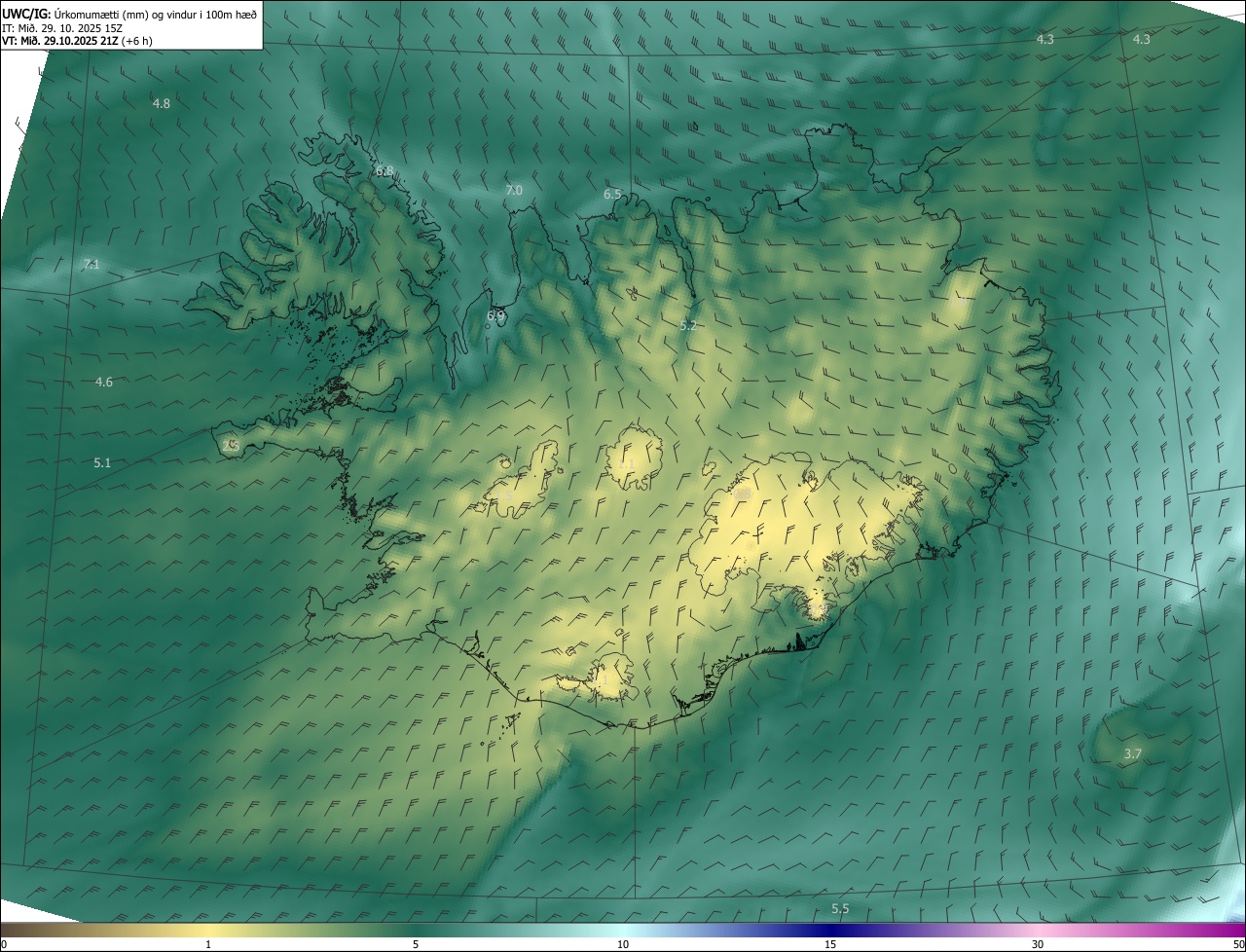Viewport: 1246px width, 952px height.
Task: Click the color scale tick label 10
Action: (623, 944)
